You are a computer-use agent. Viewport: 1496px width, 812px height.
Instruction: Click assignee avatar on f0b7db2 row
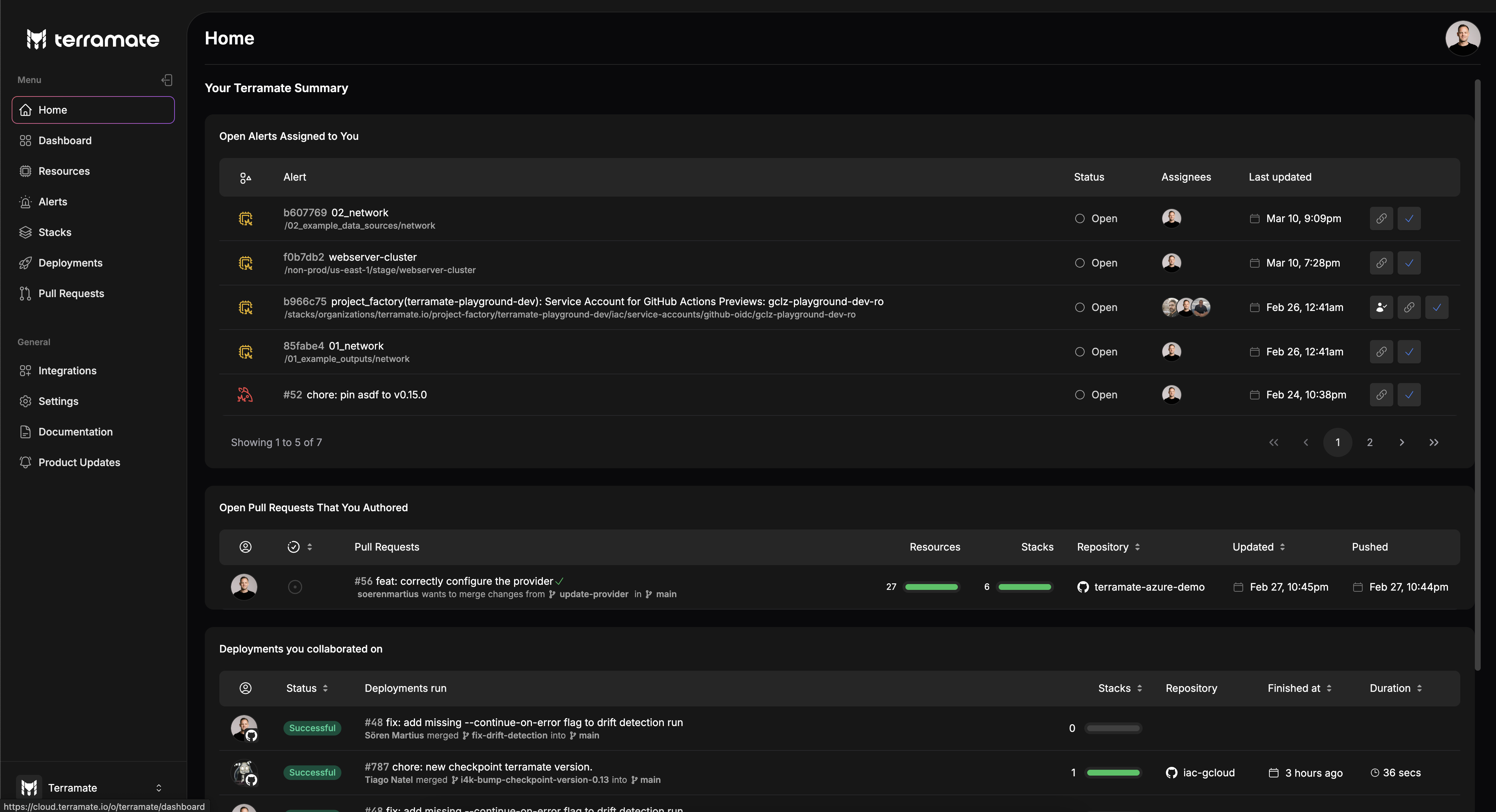pyautogui.click(x=1171, y=263)
